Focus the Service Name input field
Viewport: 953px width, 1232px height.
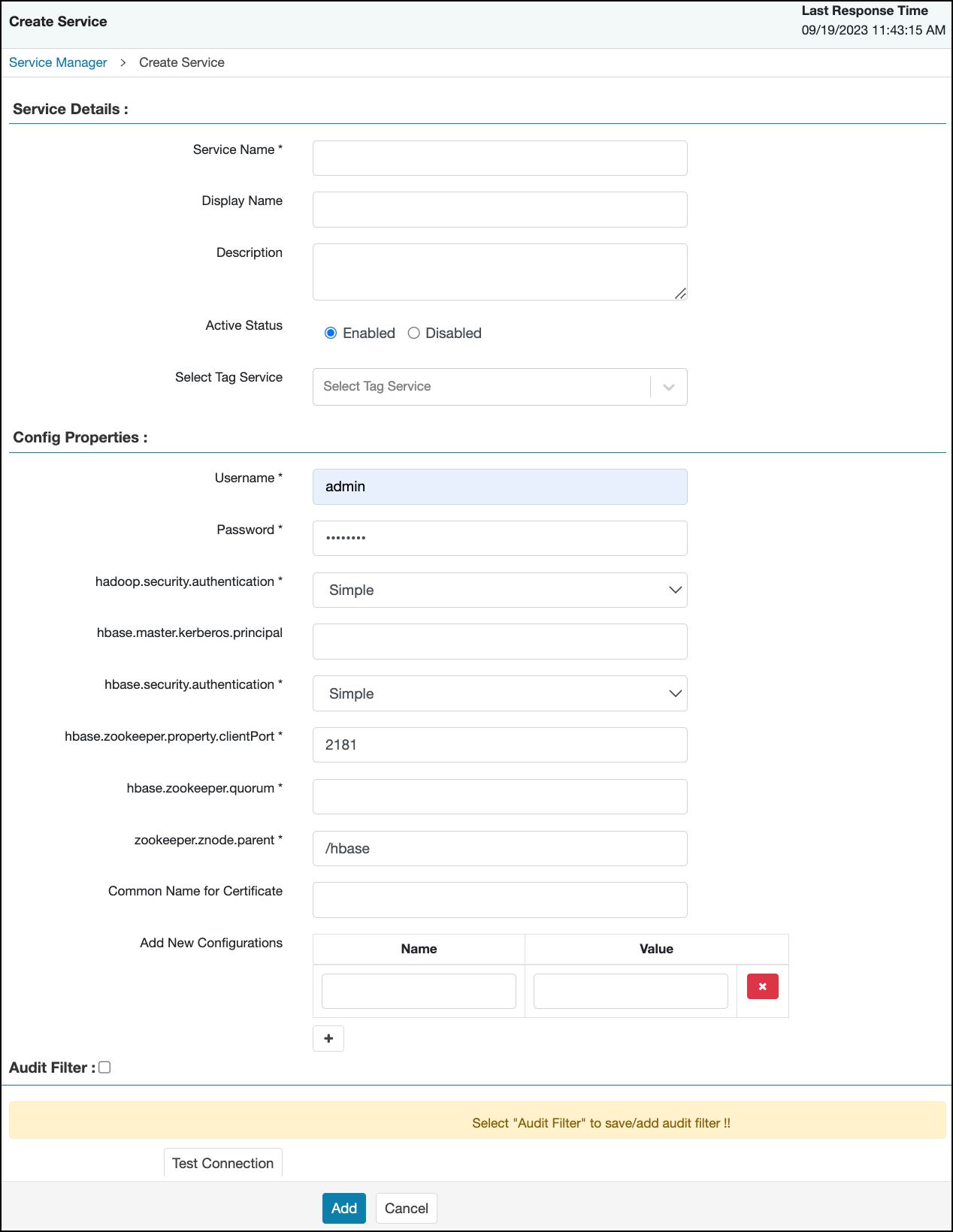point(500,159)
